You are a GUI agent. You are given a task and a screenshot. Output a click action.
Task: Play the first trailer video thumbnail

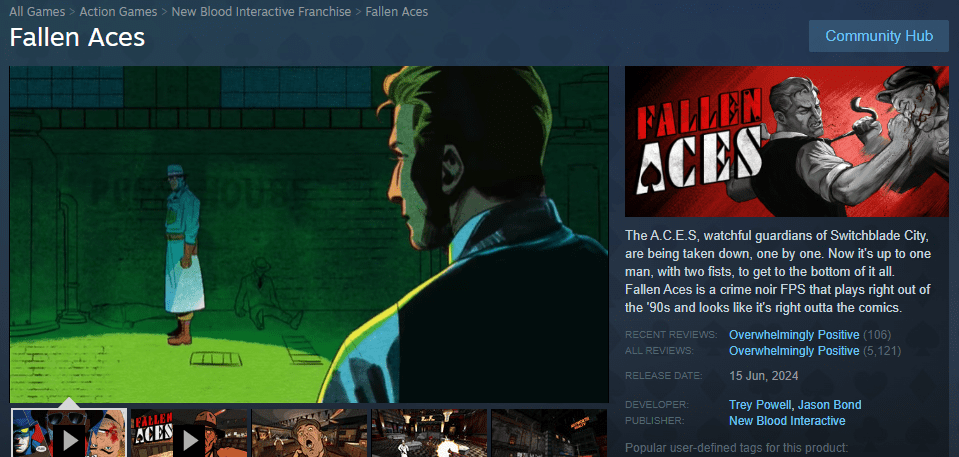(x=68, y=434)
